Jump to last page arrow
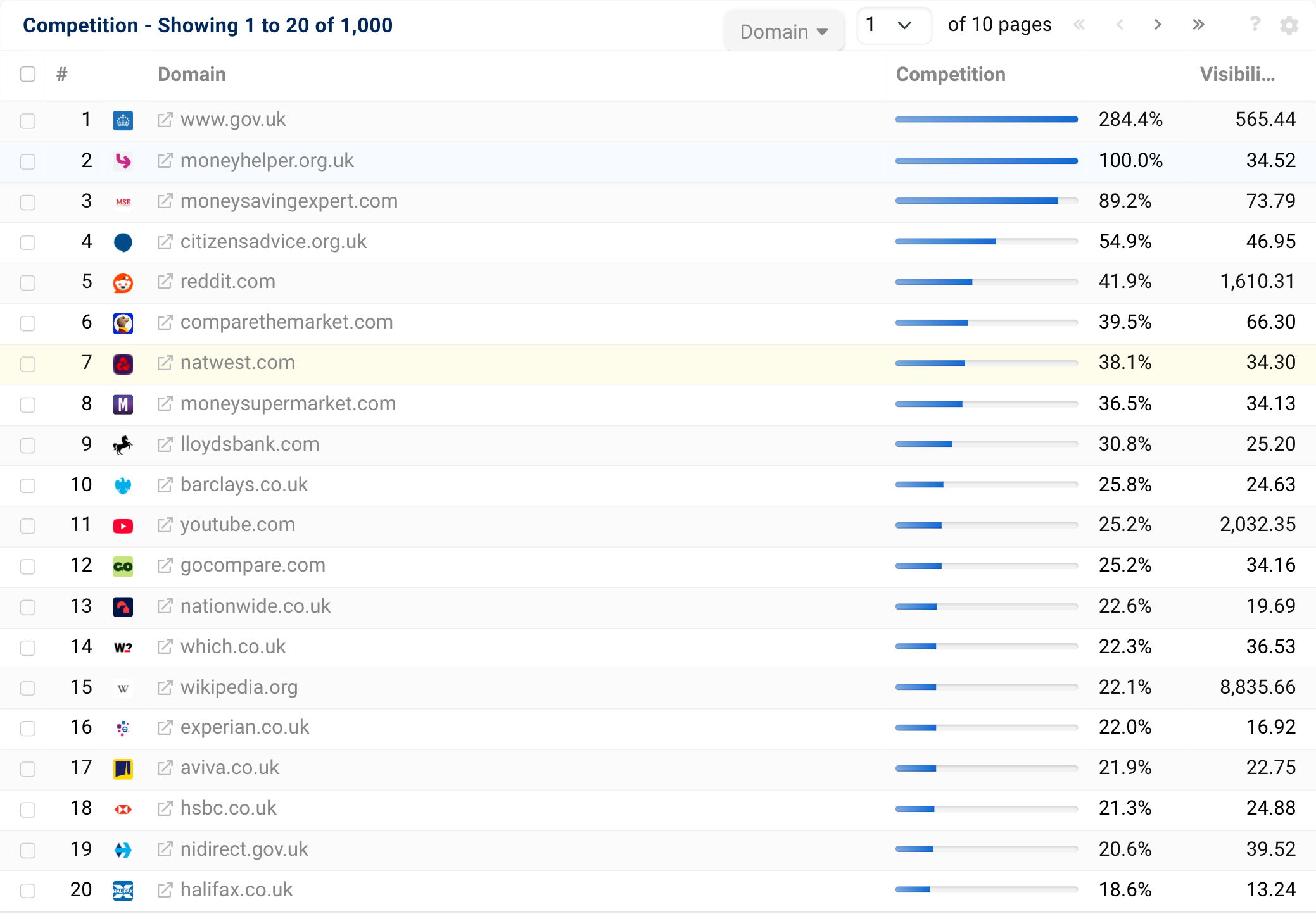This screenshot has width=1316, height=914. (x=1198, y=25)
